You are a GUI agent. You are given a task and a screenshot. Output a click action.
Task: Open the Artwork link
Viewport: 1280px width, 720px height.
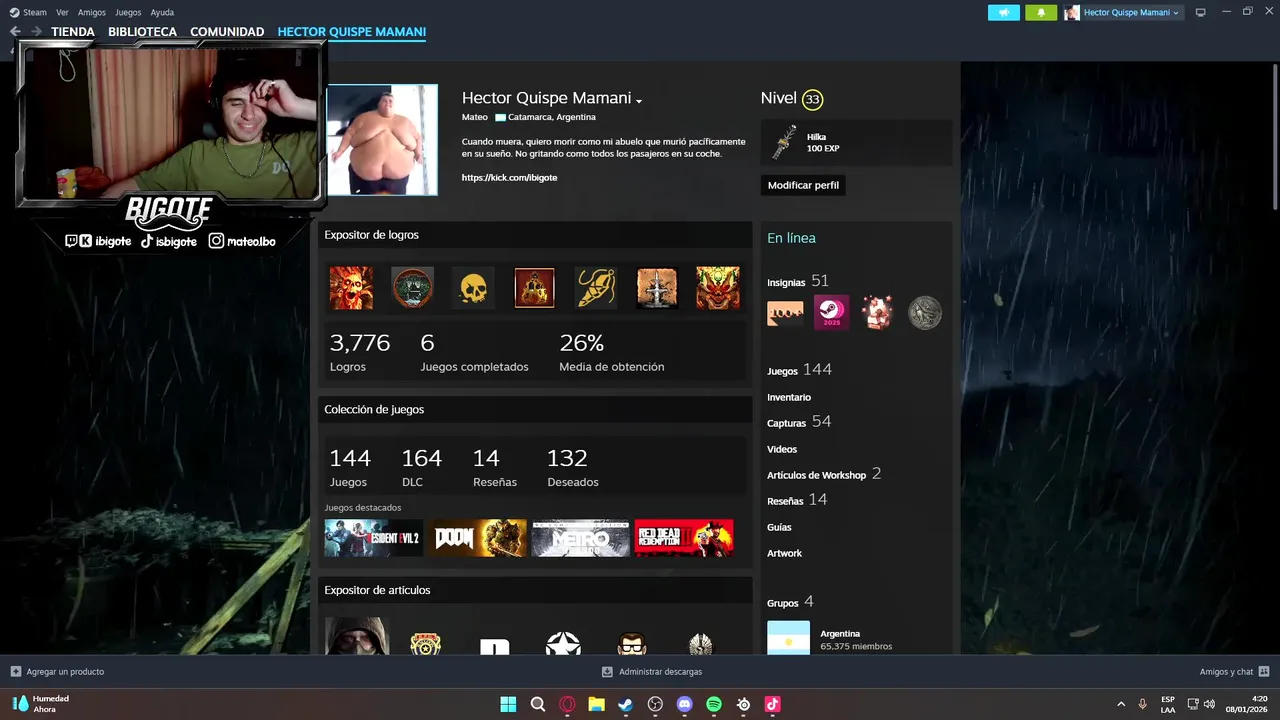pos(784,553)
